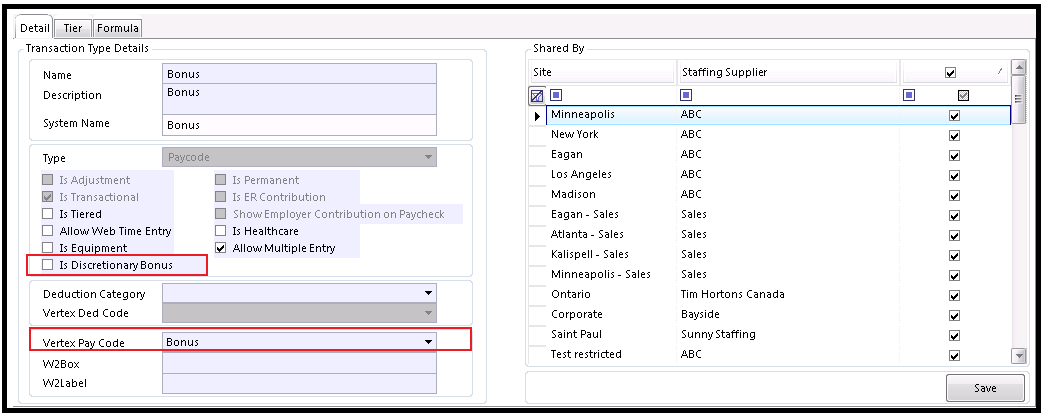
Task: Switch to the Tier tab
Action: click(73, 28)
